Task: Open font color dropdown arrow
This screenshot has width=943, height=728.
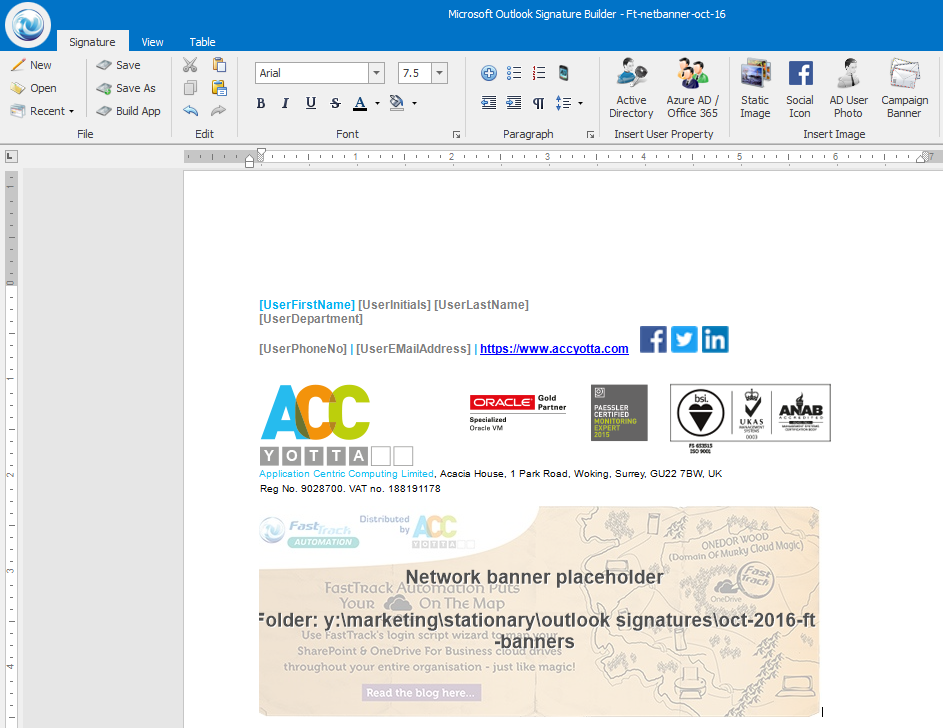Action: 377,103
